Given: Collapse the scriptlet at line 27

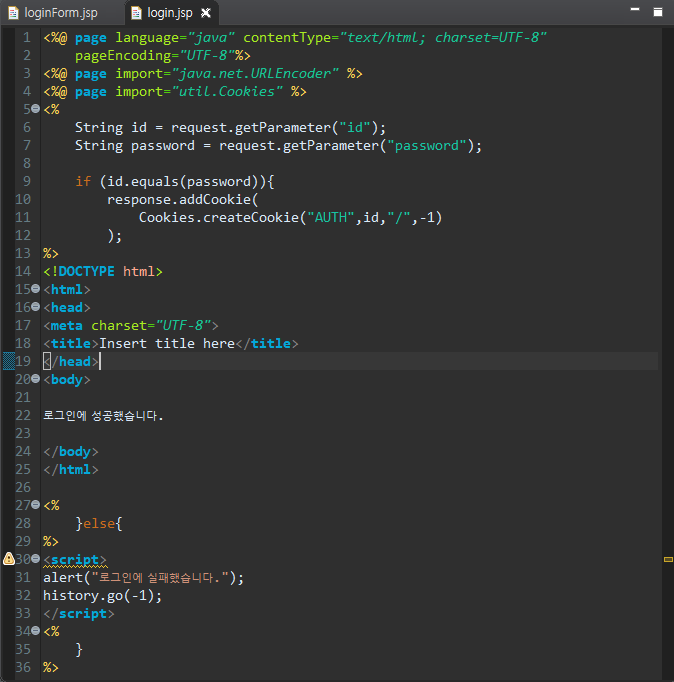Looking at the screenshot, I should [36, 505].
